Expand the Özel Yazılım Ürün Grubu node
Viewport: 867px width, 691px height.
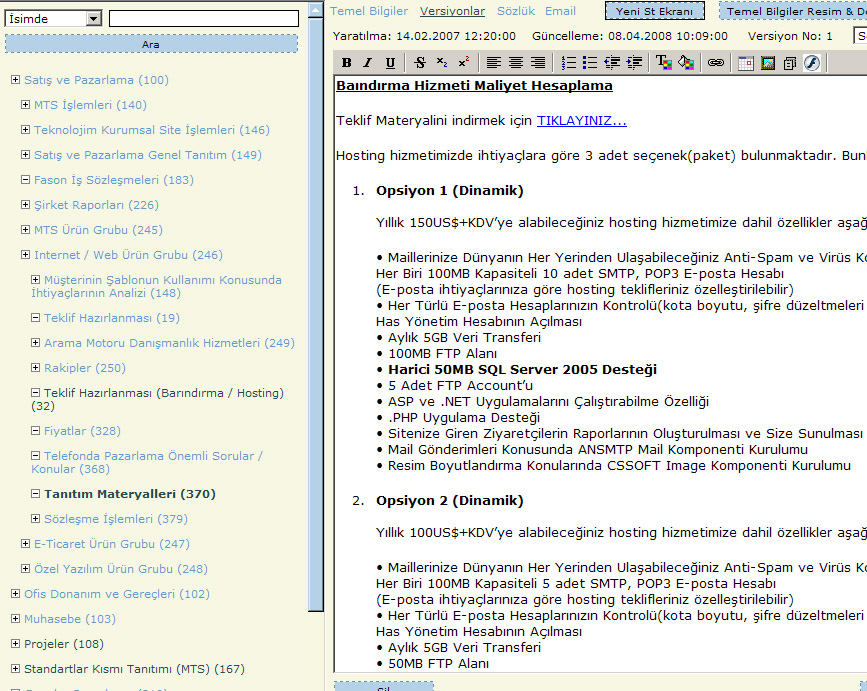coord(25,569)
